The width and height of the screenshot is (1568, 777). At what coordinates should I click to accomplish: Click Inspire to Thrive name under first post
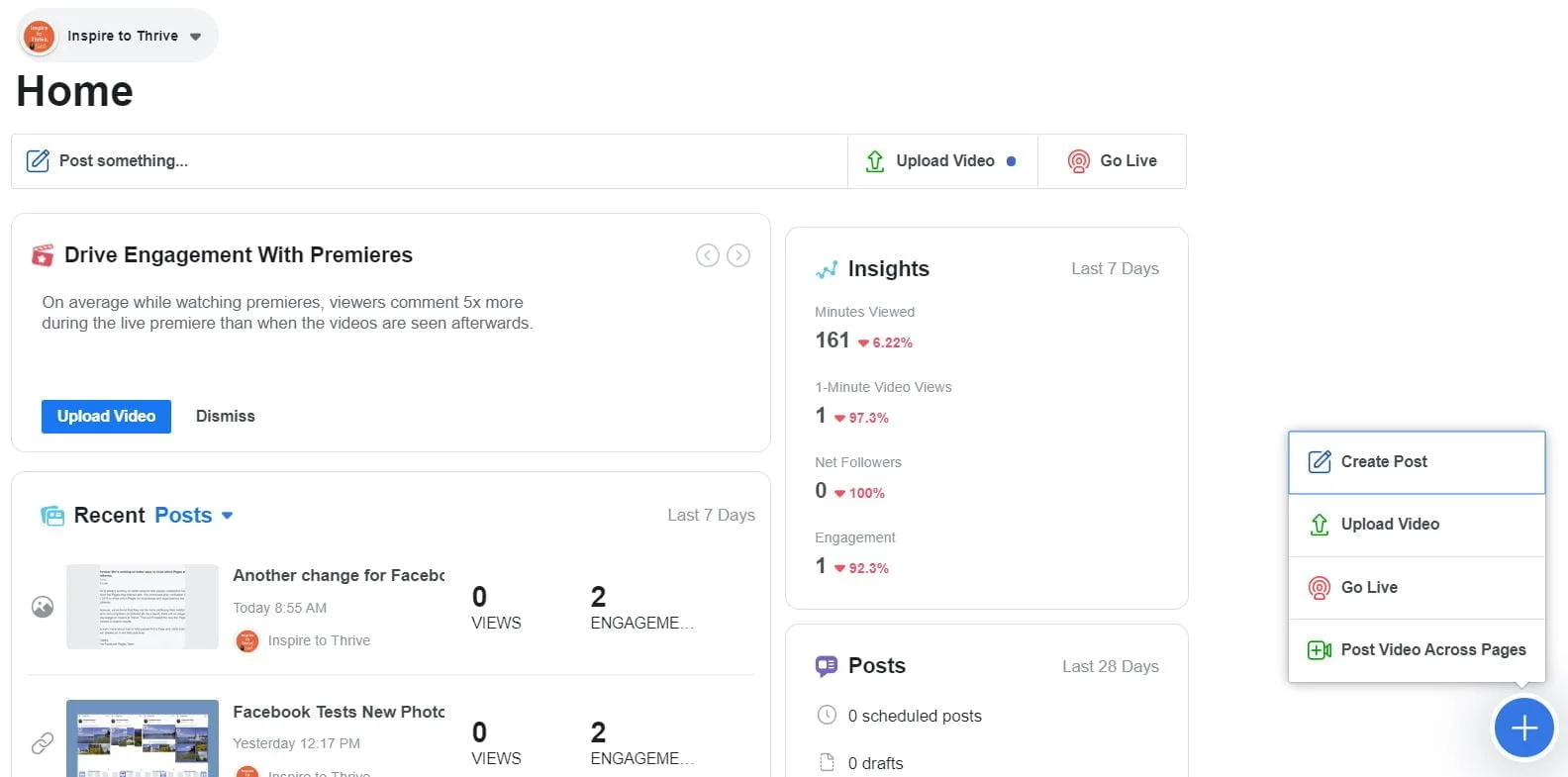(319, 640)
